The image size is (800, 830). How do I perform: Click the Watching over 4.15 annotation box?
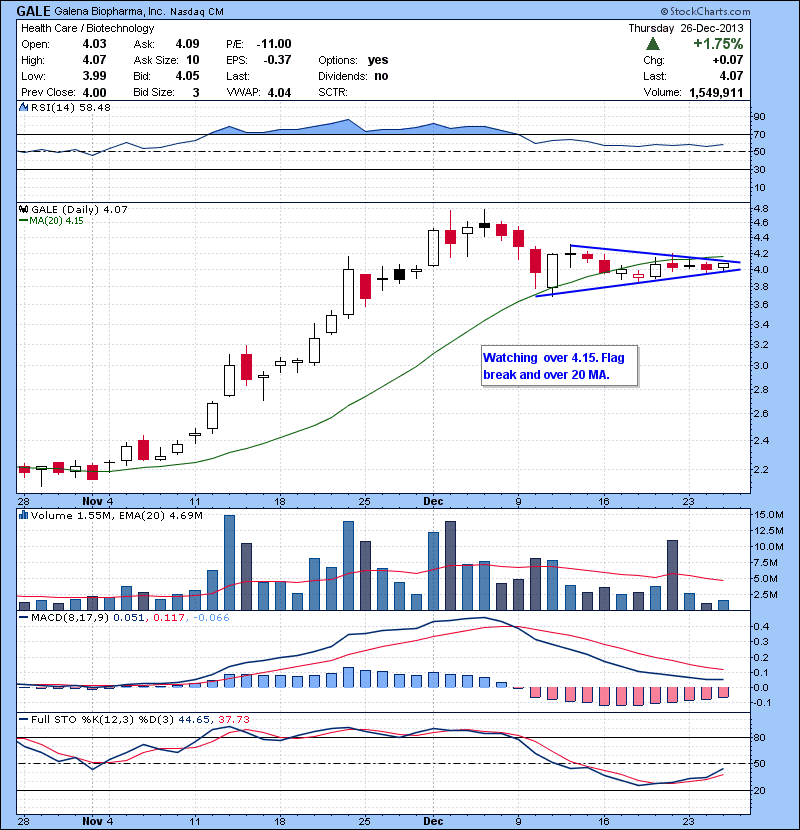click(x=559, y=366)
